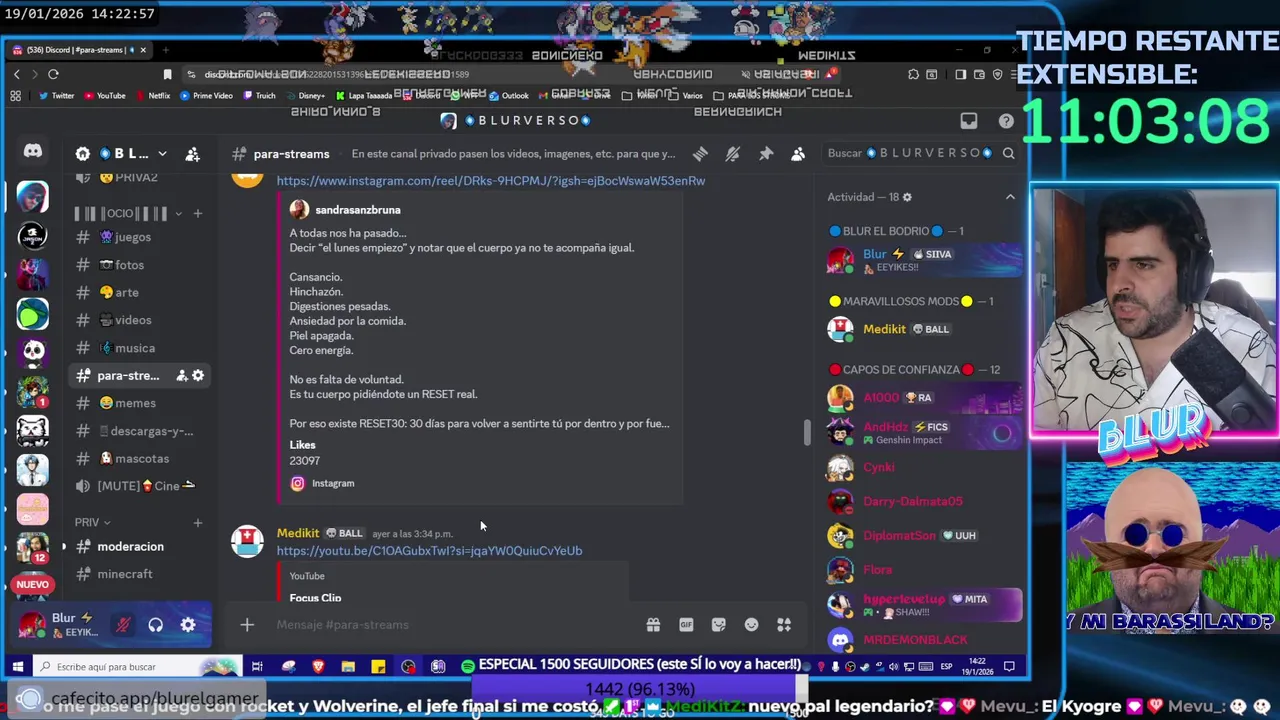
Task: Mute para-streams notifications via bell icon
Action: (732, 154)
